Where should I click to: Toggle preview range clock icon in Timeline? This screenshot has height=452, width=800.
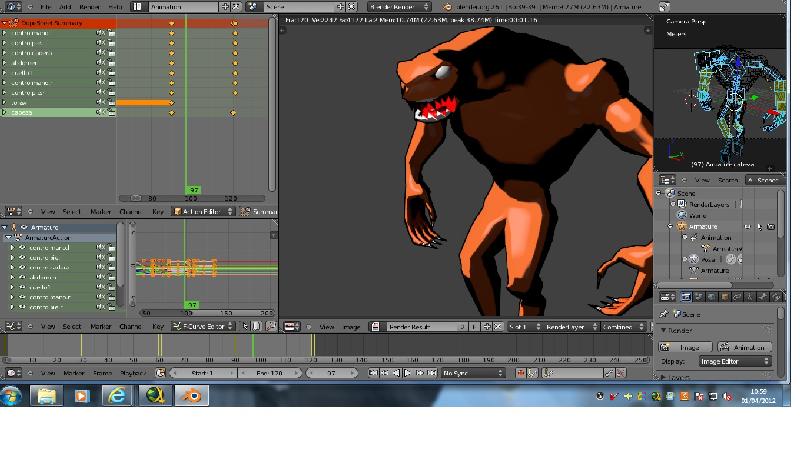[160, 373]
